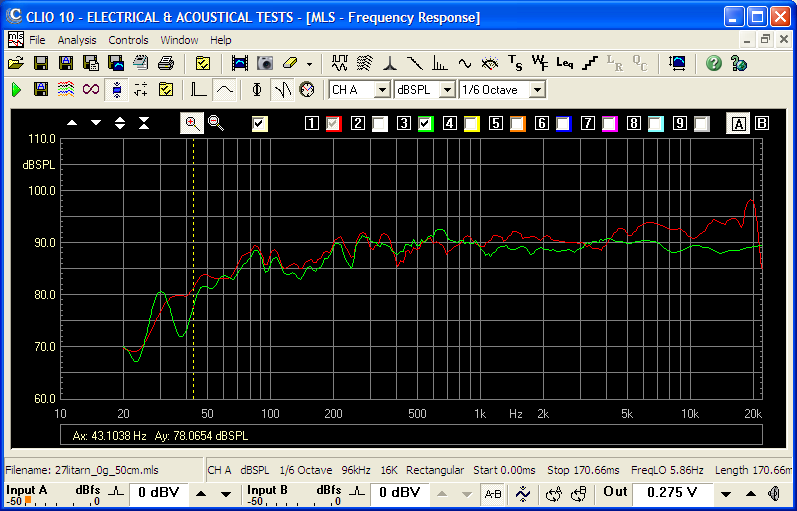
Task: Open the Ts parameters tool
Action: click(x=515, y=64)
